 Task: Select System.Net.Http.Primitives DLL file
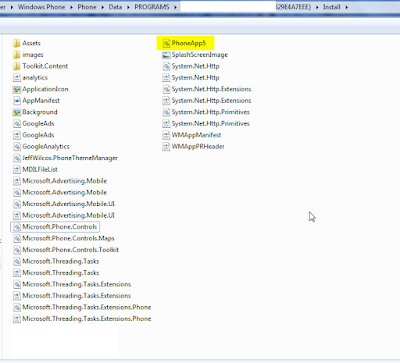(206, 112)
